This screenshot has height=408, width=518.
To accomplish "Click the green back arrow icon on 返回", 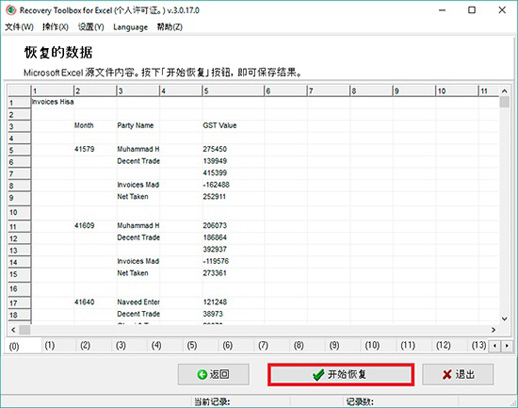I will pyautogui.click(x=202, y=375).
